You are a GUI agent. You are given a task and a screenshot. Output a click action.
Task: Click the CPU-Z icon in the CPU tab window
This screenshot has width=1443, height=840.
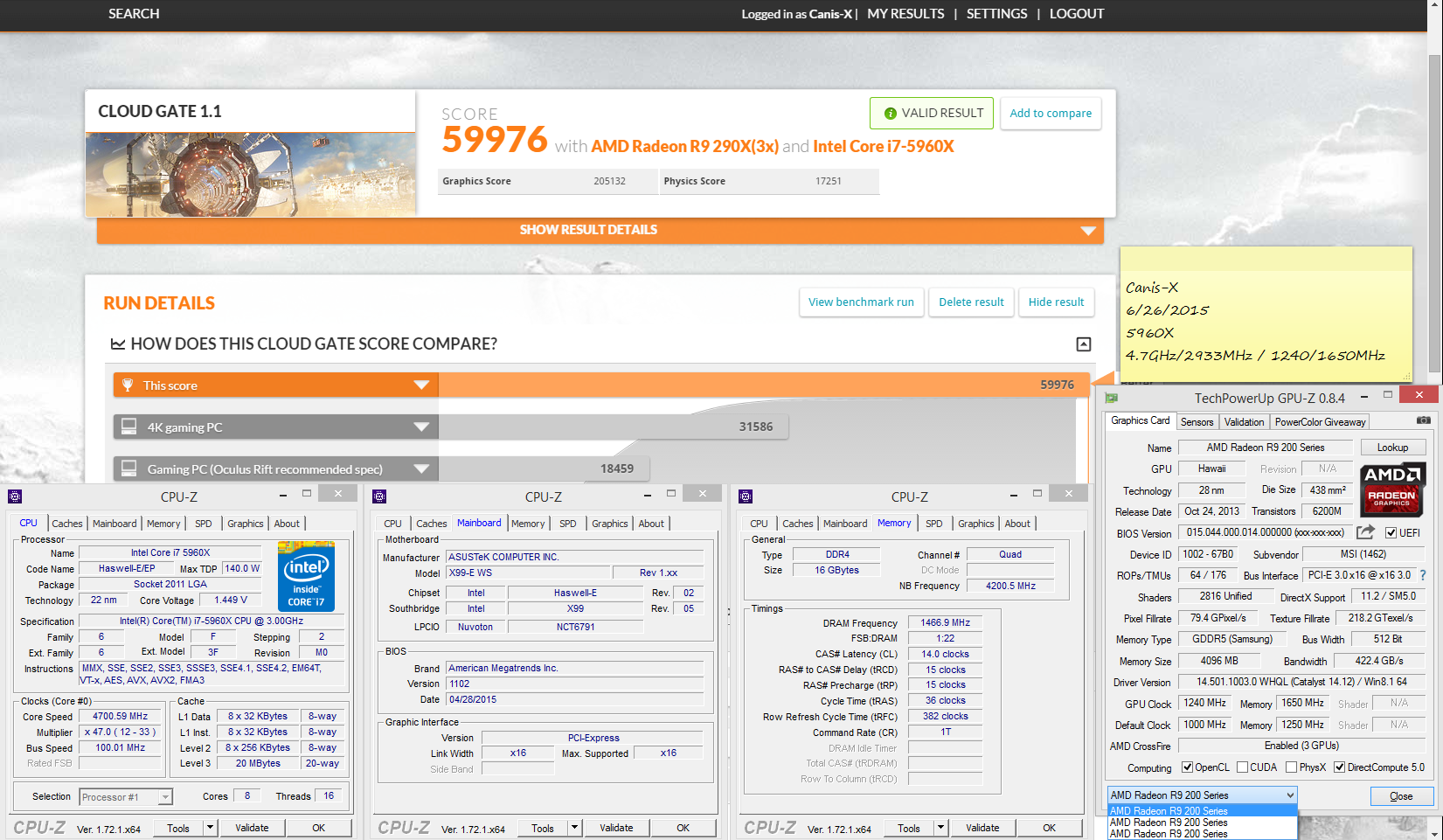tap(15, 496)
